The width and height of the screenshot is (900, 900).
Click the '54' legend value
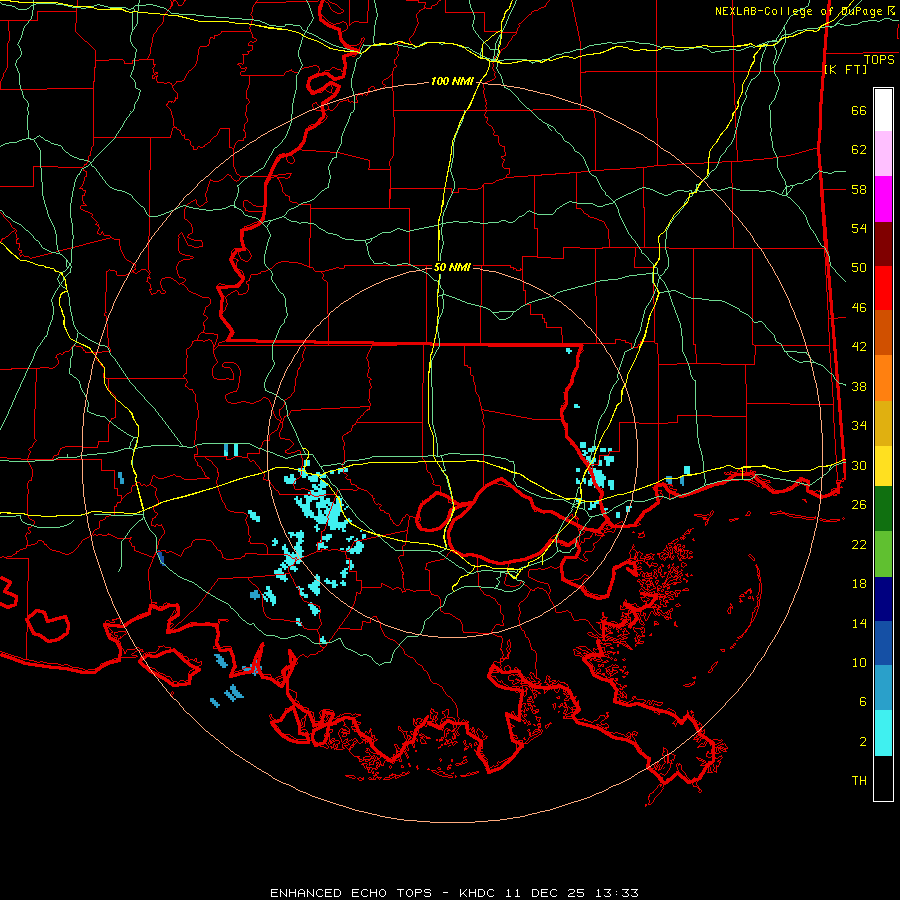(x=859, y=228)
